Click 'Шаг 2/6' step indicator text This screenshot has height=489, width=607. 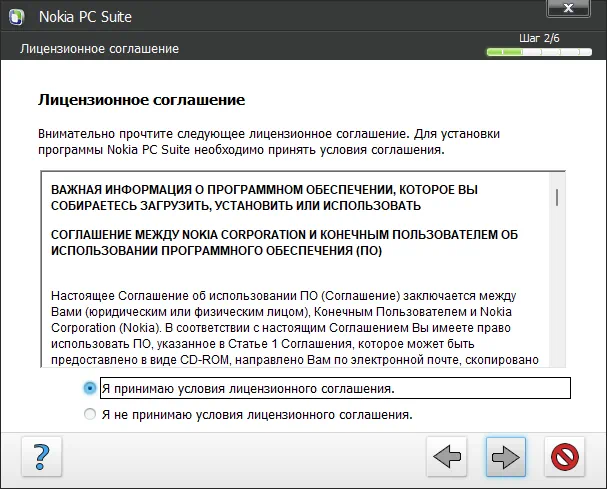539,38
